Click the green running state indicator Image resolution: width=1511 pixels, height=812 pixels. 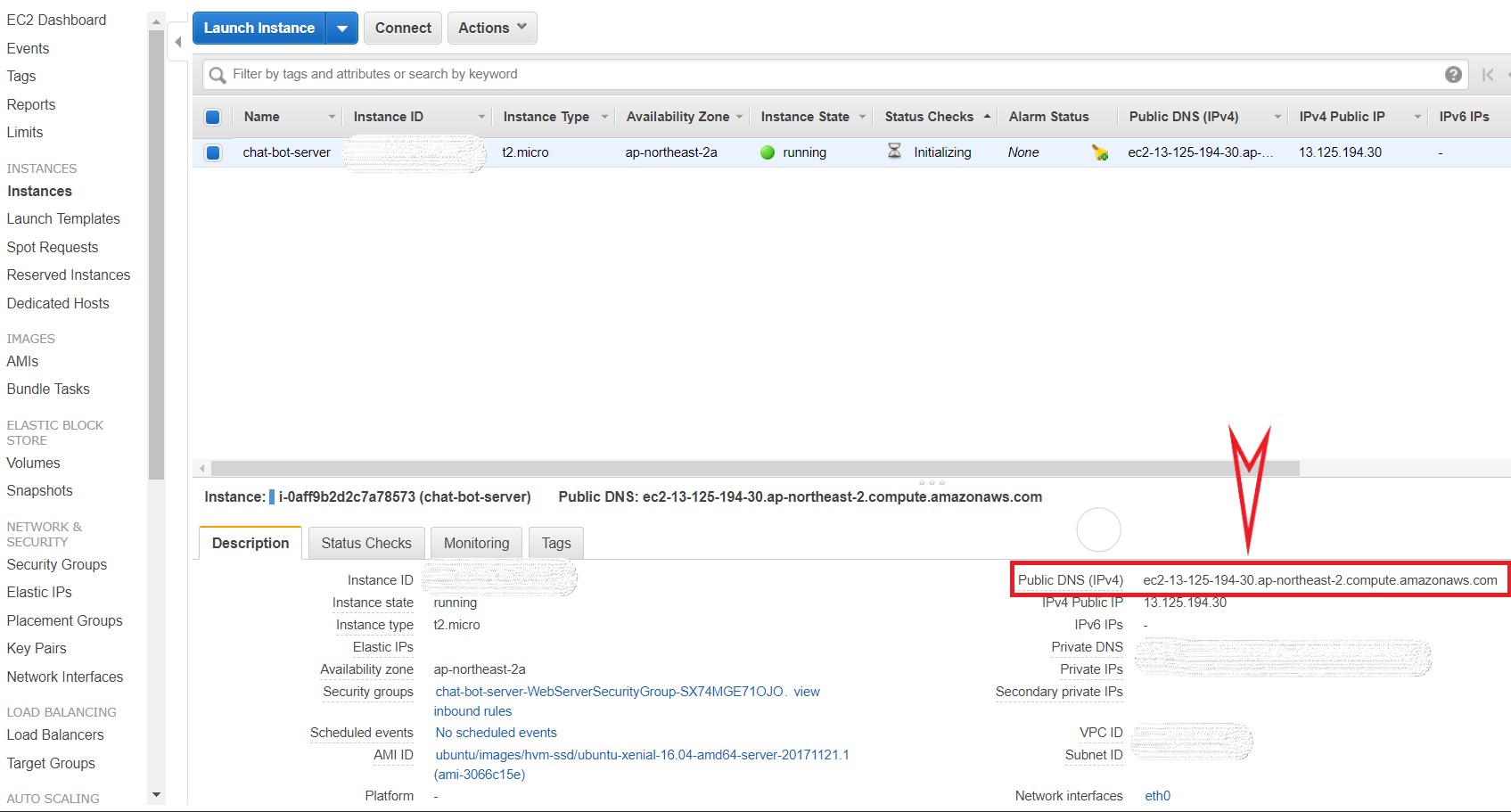tap(768, 152)
